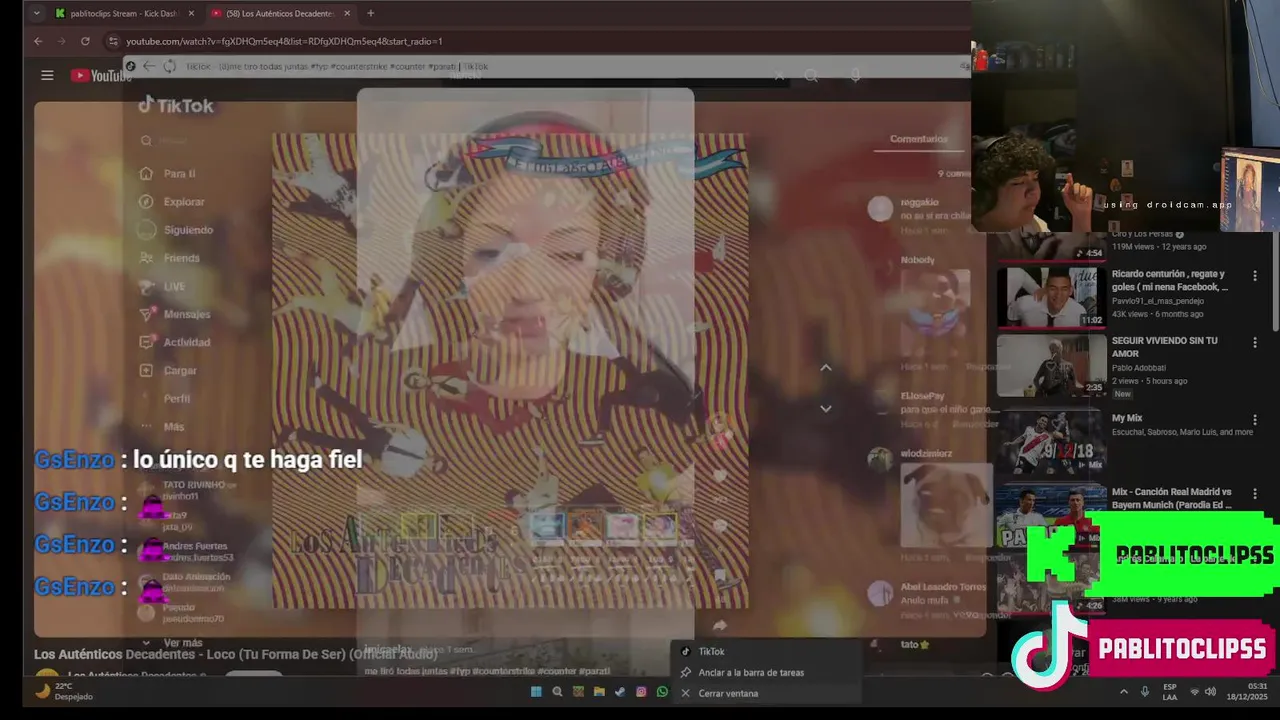Click Abel Leandro Torres commenter name

tap(943, 587)
